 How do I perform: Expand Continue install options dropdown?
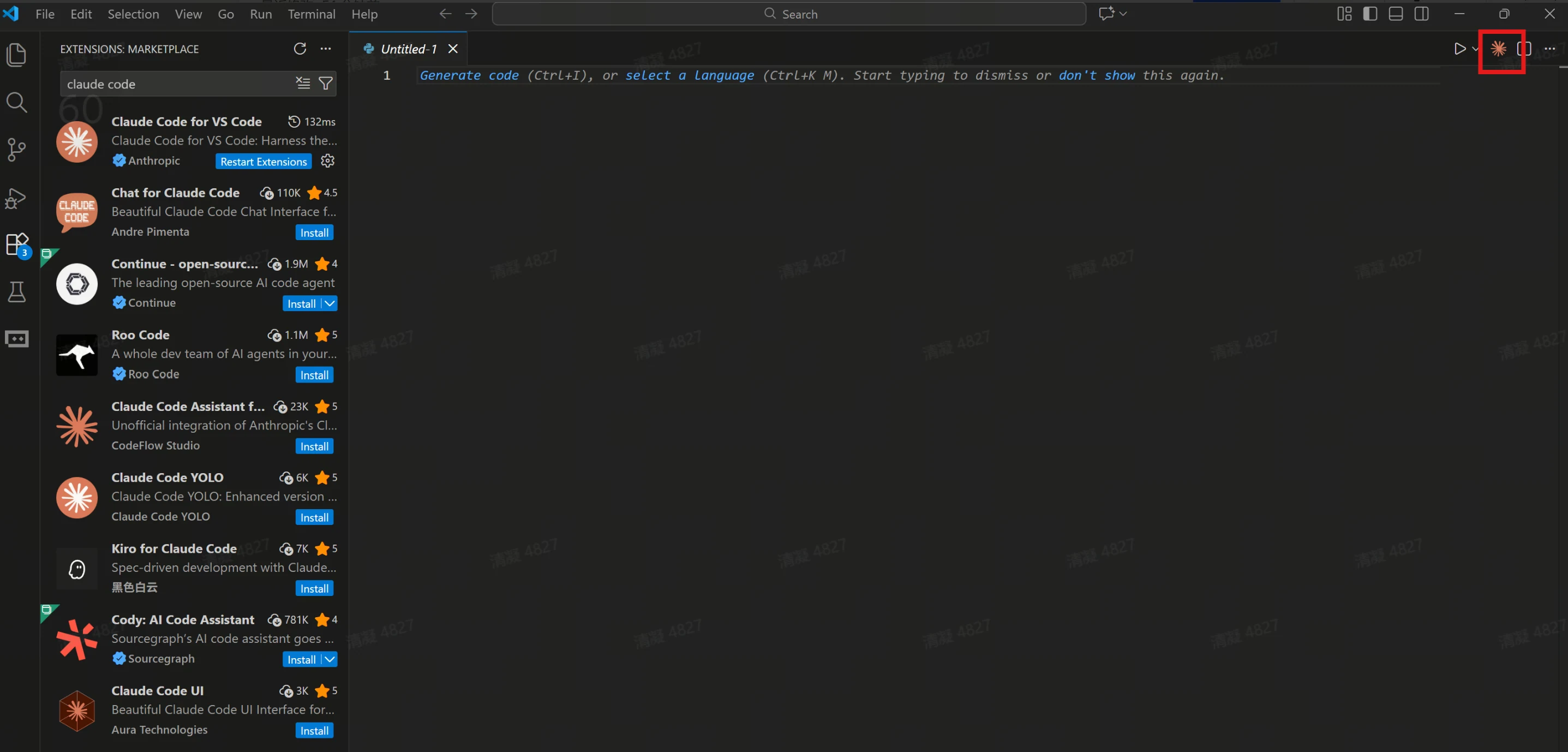coord(330,303)
